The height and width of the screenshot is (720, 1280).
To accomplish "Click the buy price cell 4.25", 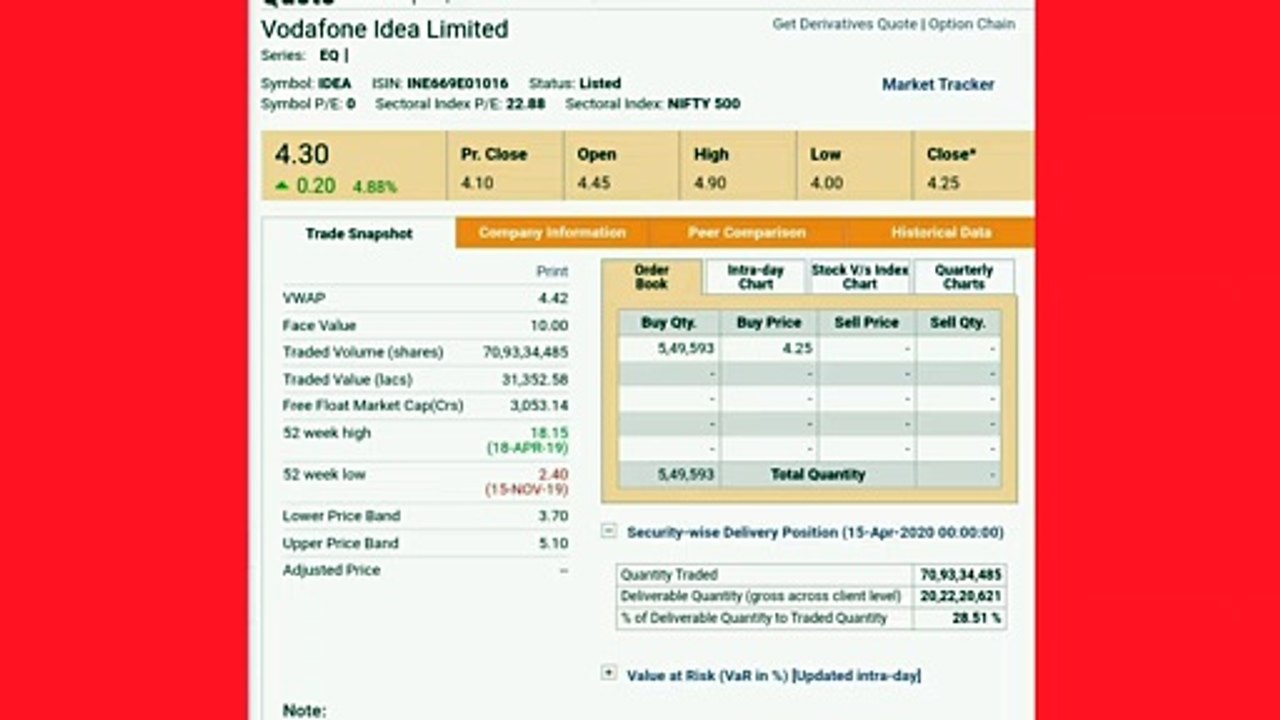I will [x=768, y=349].
